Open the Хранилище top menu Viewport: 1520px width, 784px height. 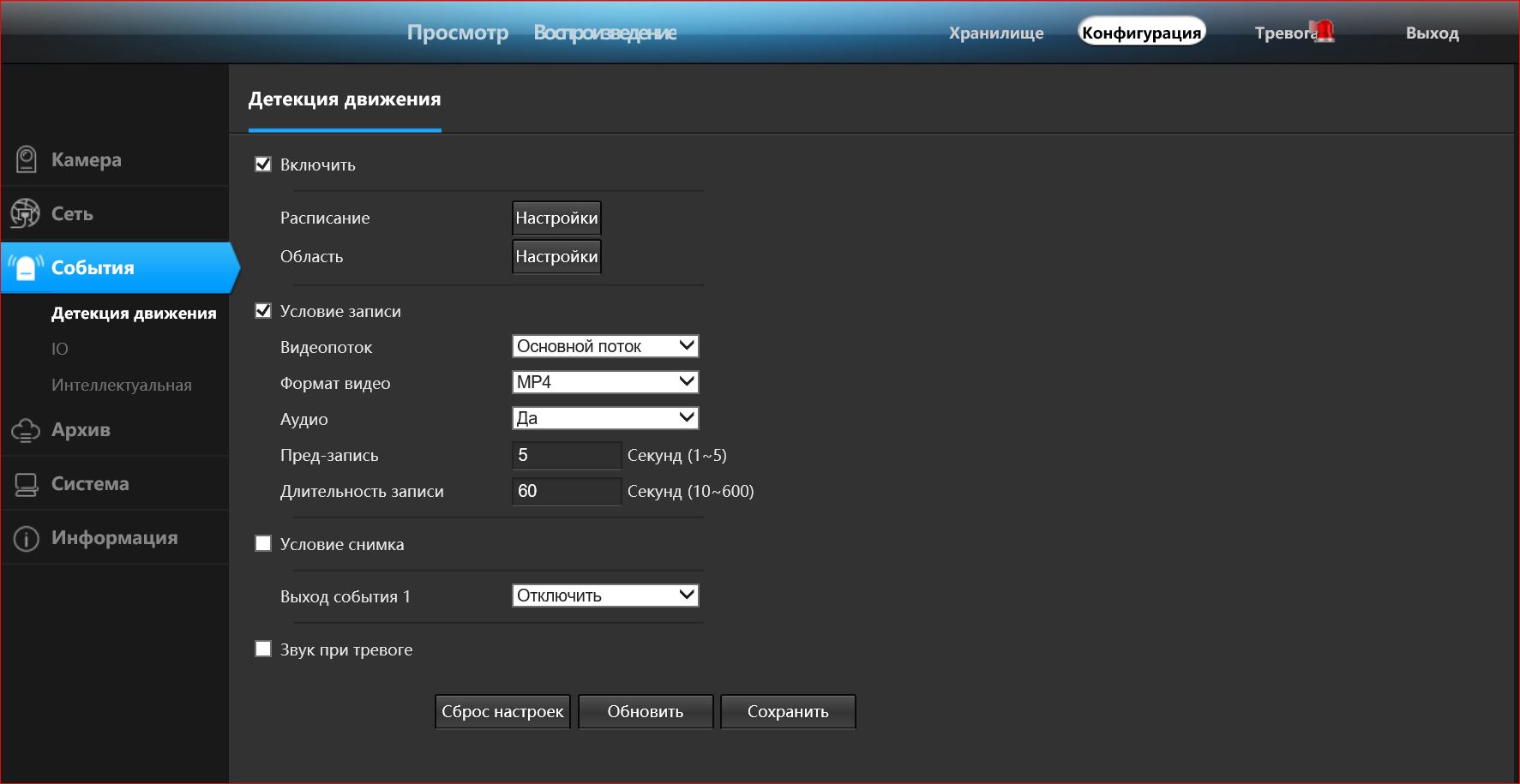pyautogui.click(x=996, y=33)
